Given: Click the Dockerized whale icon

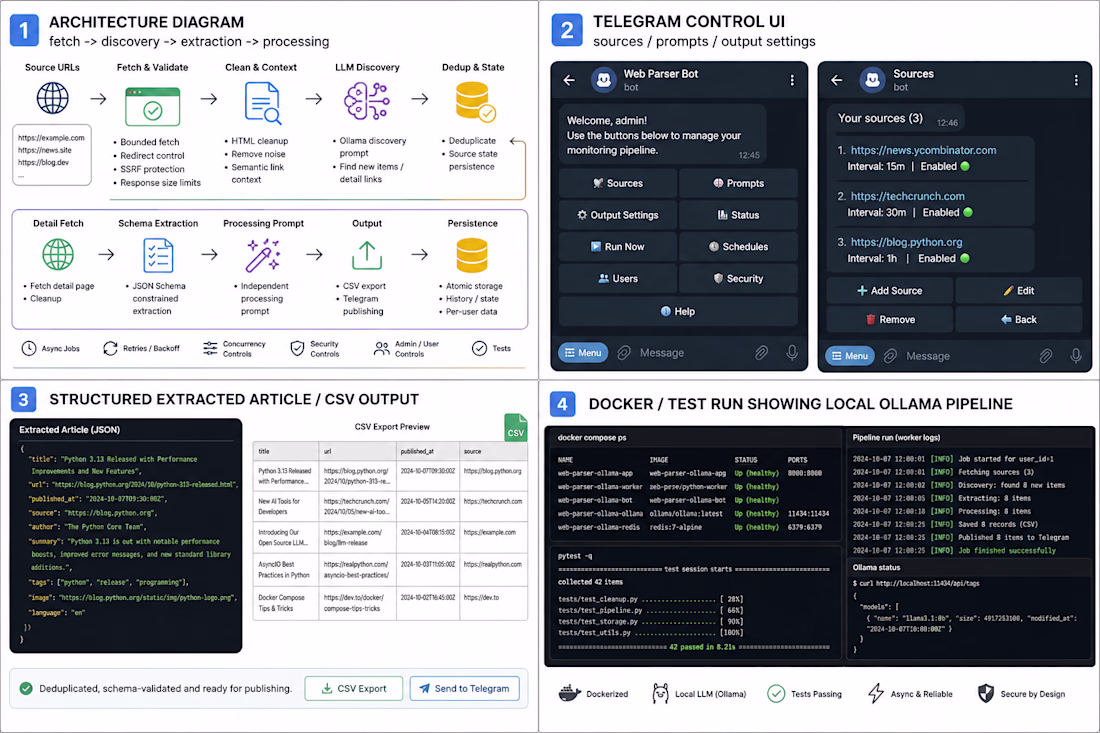Looking at the screenshot, I should pos(570,694).
